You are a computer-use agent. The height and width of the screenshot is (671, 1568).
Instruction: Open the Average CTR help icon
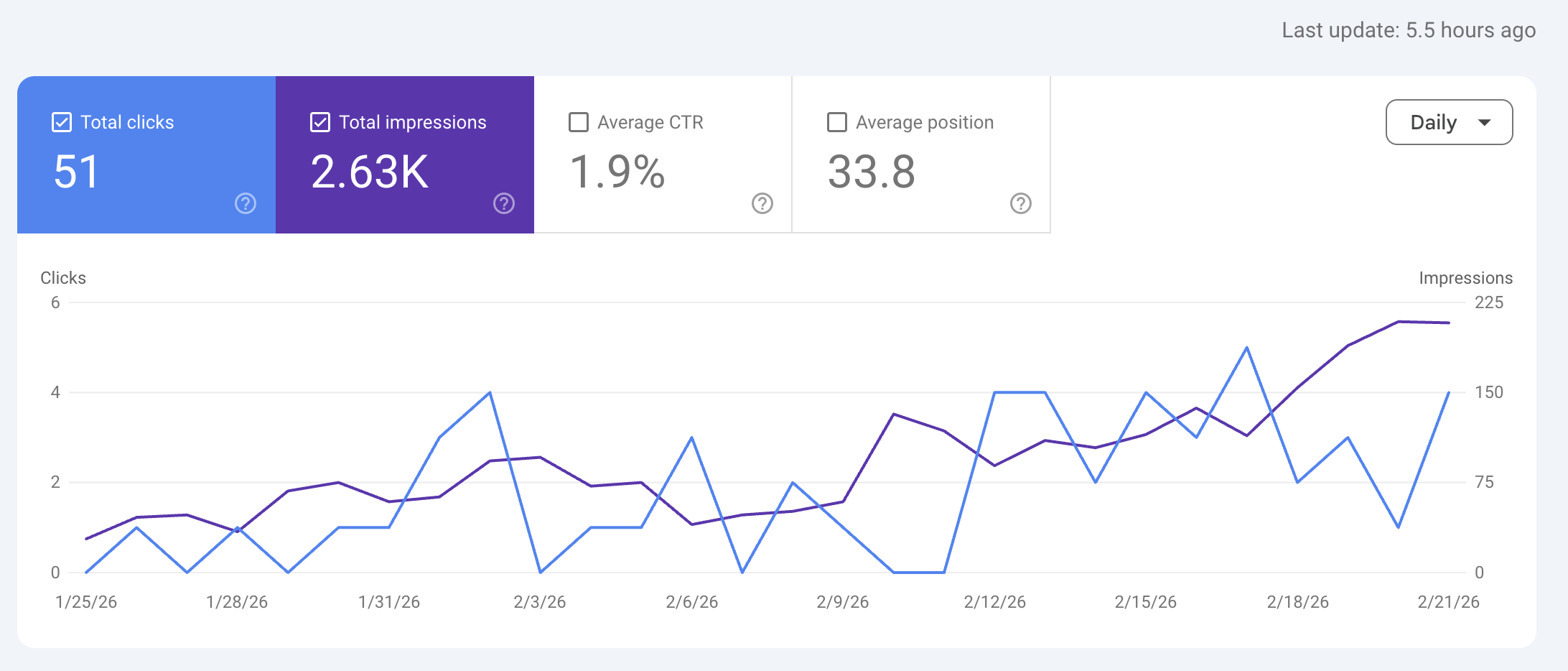click(x=762, y=204)
